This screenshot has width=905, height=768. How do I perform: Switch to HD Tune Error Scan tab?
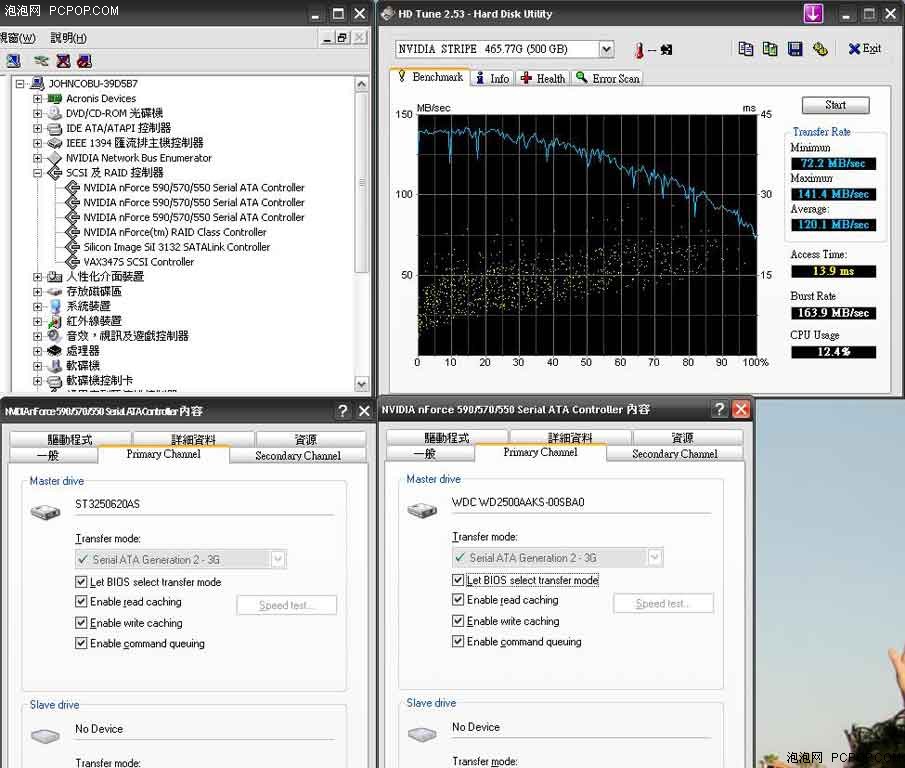(x=607, y=78)
